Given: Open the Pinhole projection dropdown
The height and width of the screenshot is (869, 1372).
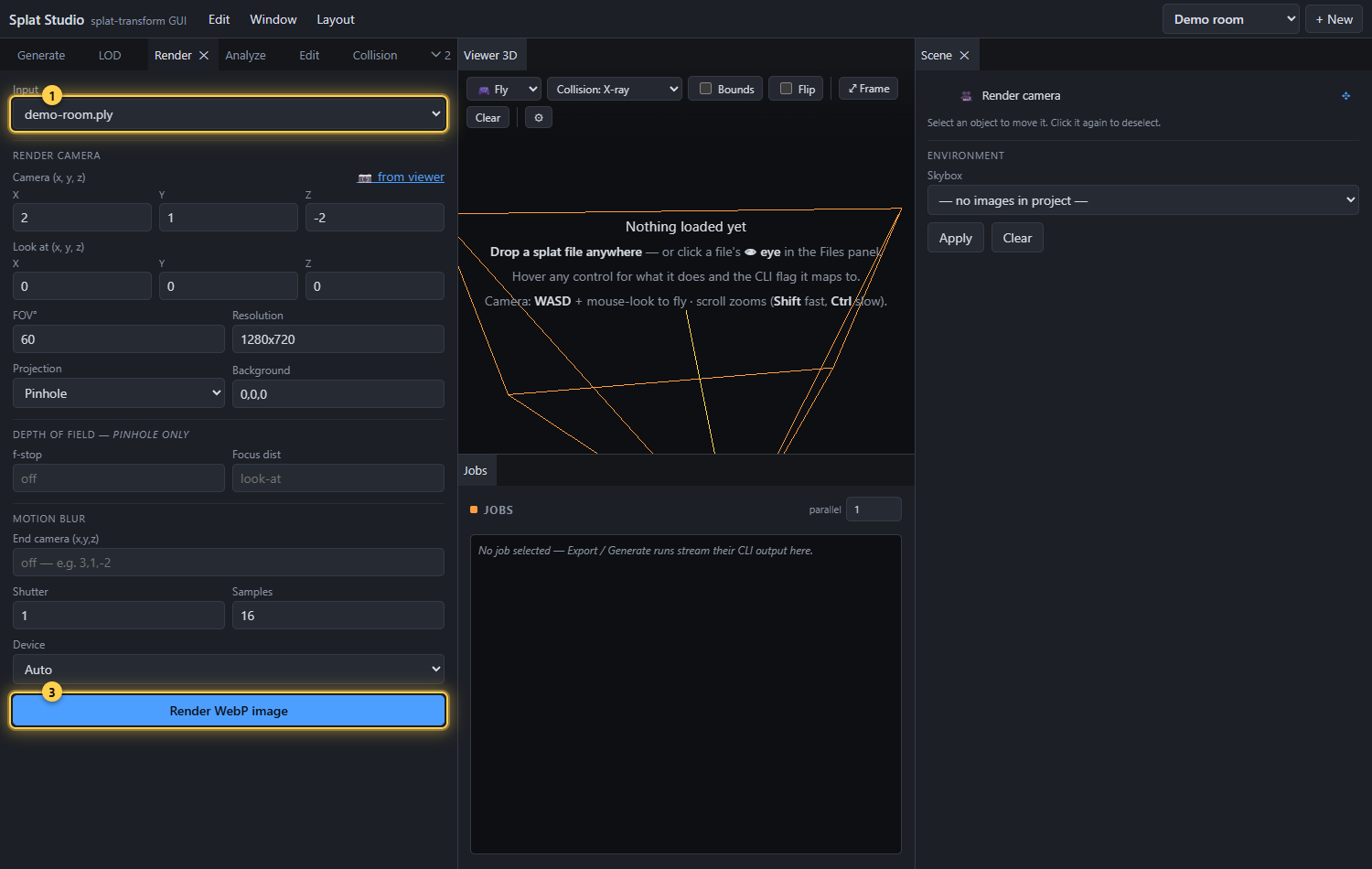Looking at the screenshot, I should point(119,393).
